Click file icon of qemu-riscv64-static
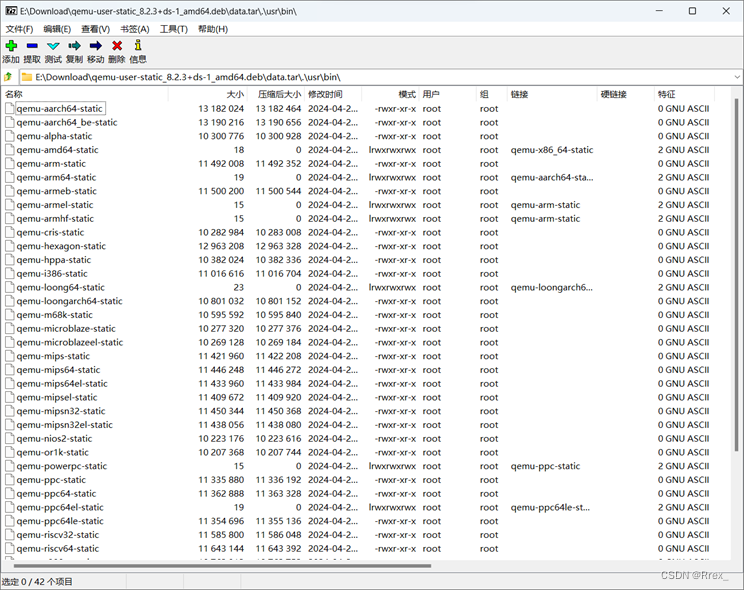Image resolution: width=744 pixels, height=590 pixels. coord(9,549)
